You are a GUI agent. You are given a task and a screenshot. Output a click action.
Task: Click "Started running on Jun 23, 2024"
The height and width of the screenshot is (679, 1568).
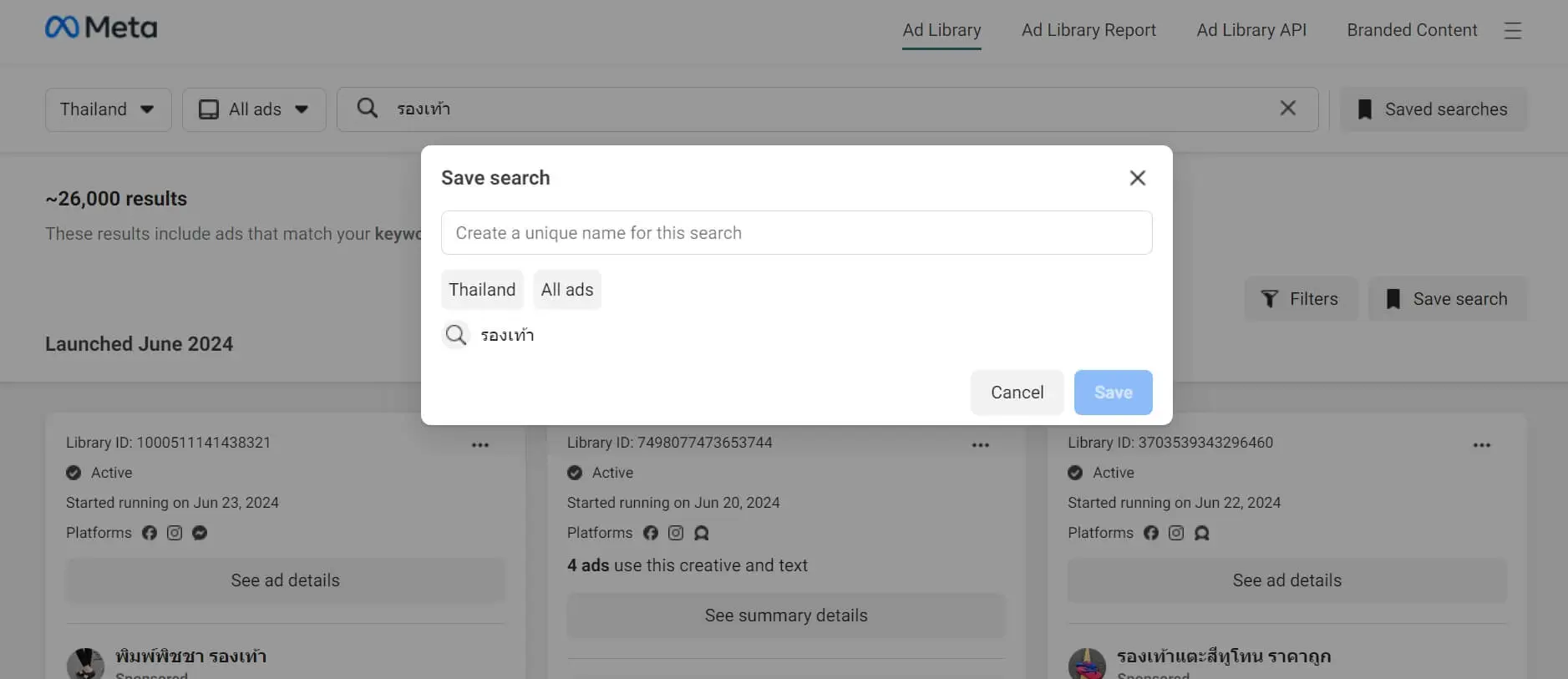tap(172, 503)
